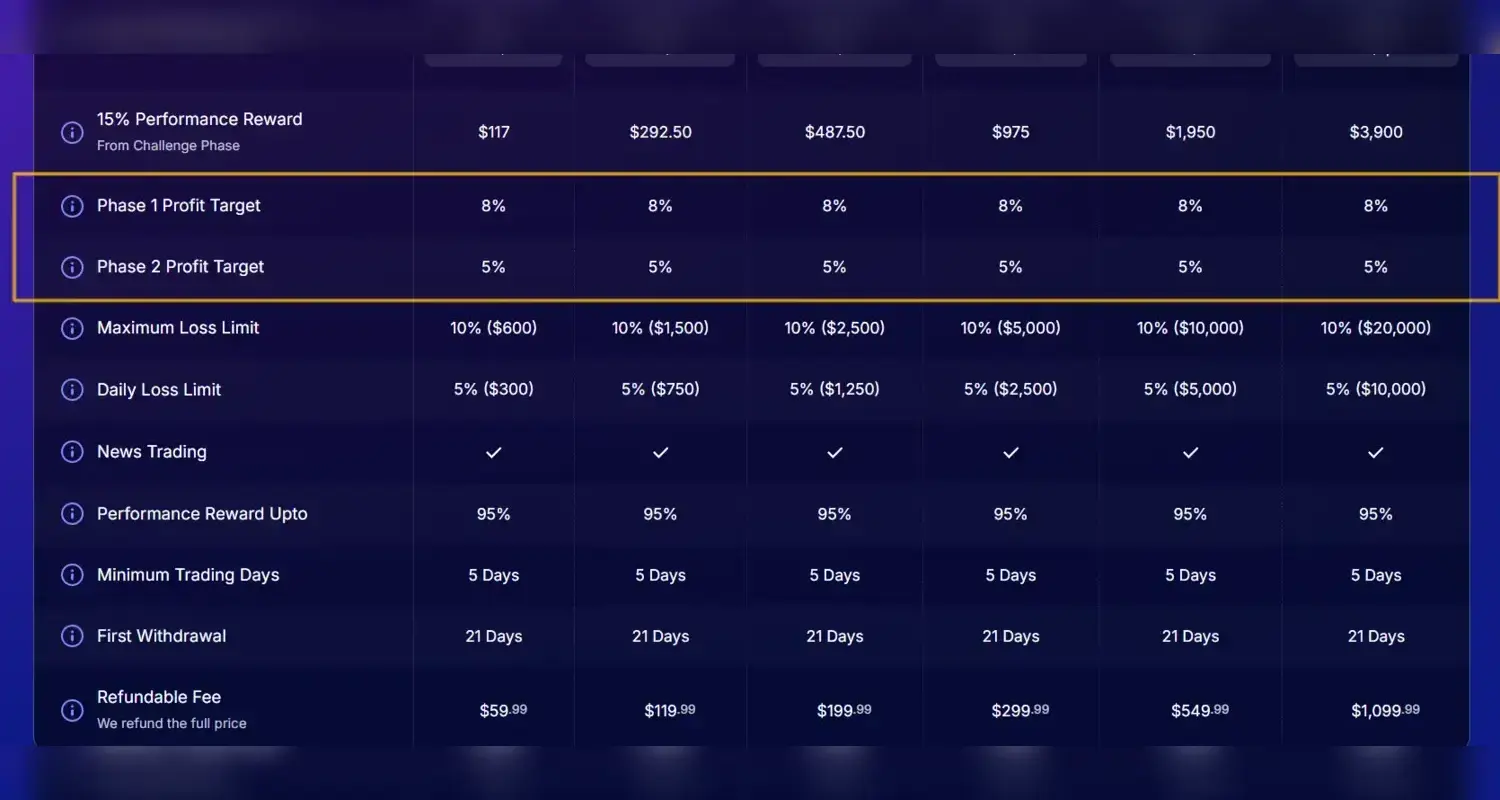Click News Trading checkmark in third plan column
Image resolution: width=1500 pixels, height=800 pixels.
pos(835,452)
